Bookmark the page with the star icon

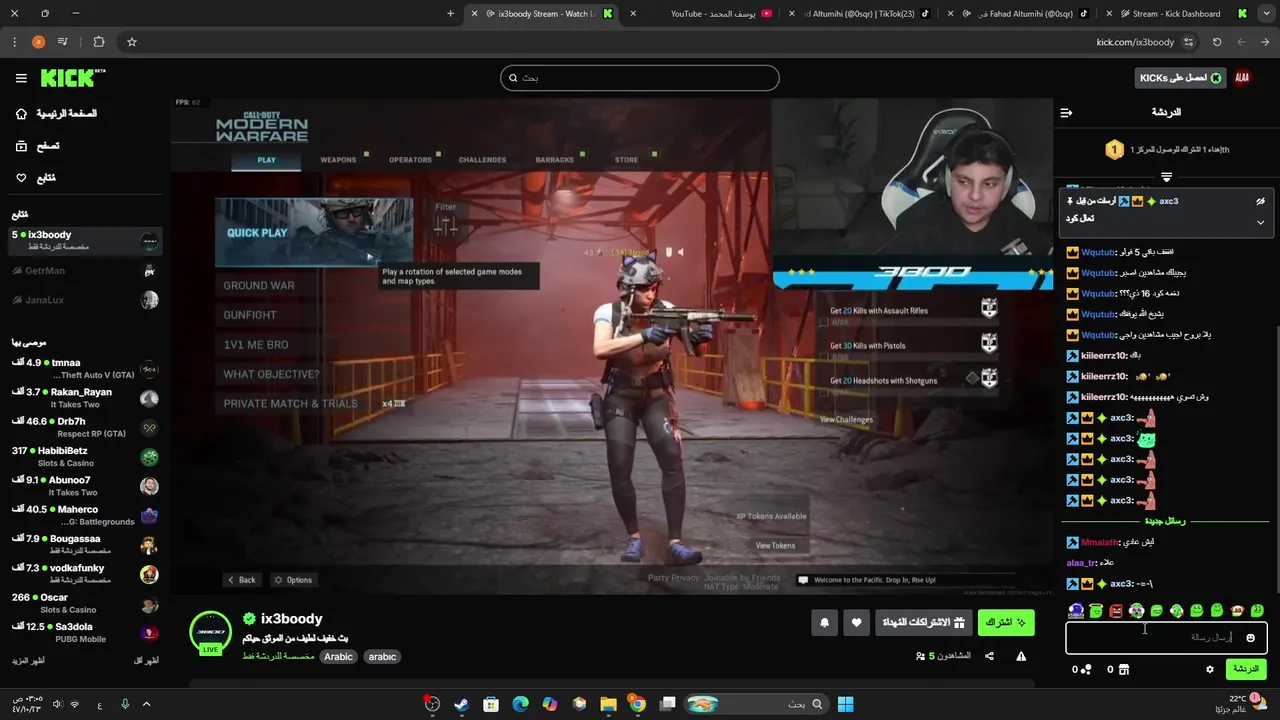(131, 42)
